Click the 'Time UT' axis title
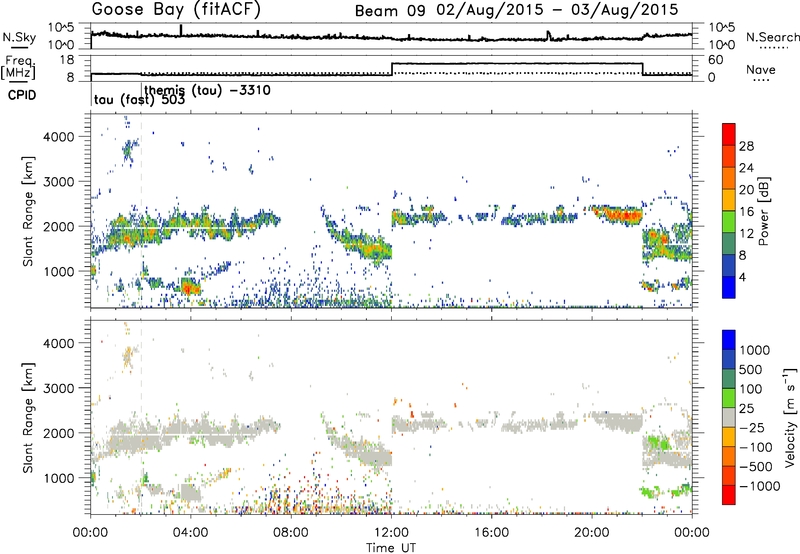This screenshot has width=800, height=554. tap(391, 548)
